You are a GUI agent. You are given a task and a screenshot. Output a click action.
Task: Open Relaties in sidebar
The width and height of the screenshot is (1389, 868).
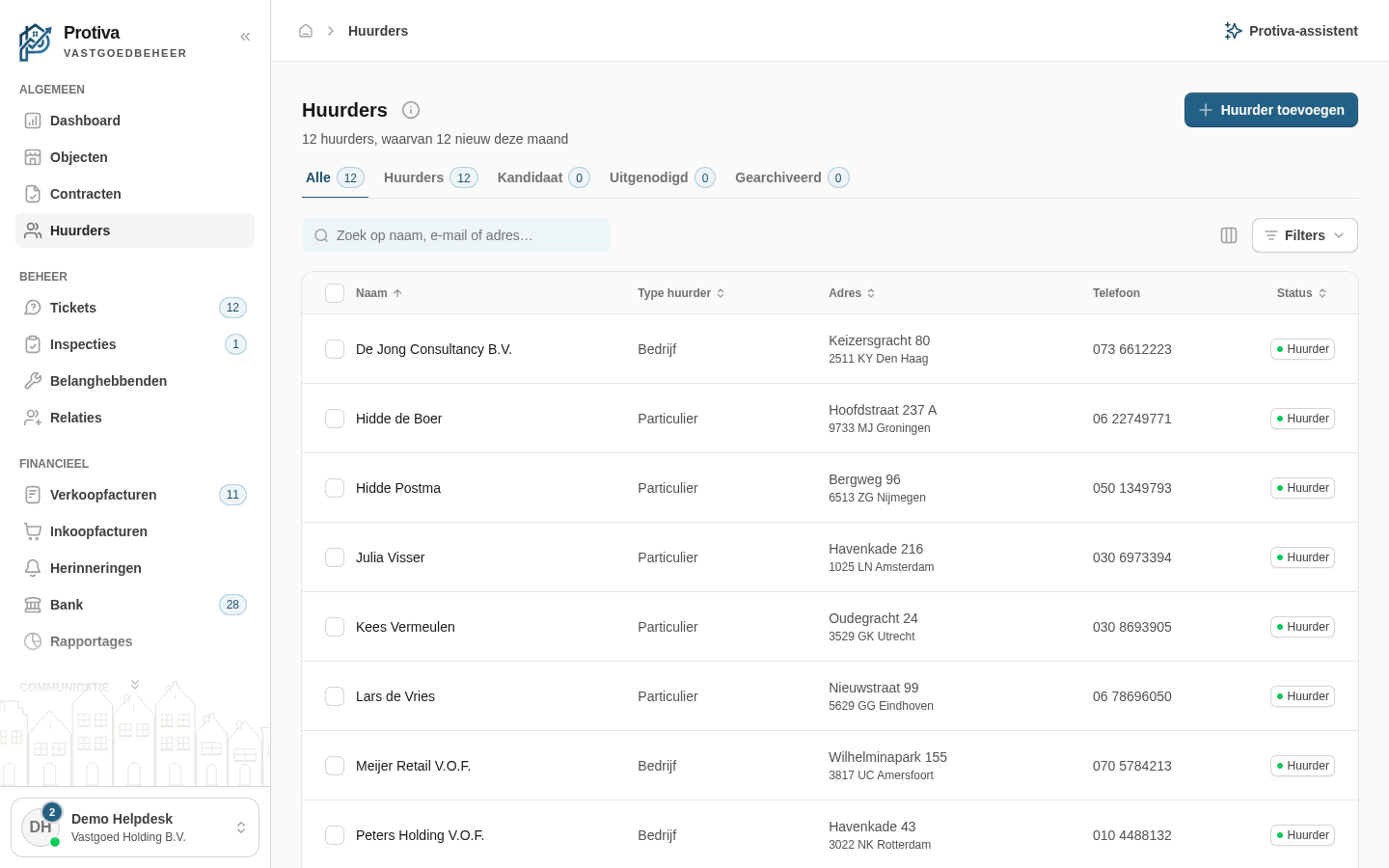[x=135, y=418]
